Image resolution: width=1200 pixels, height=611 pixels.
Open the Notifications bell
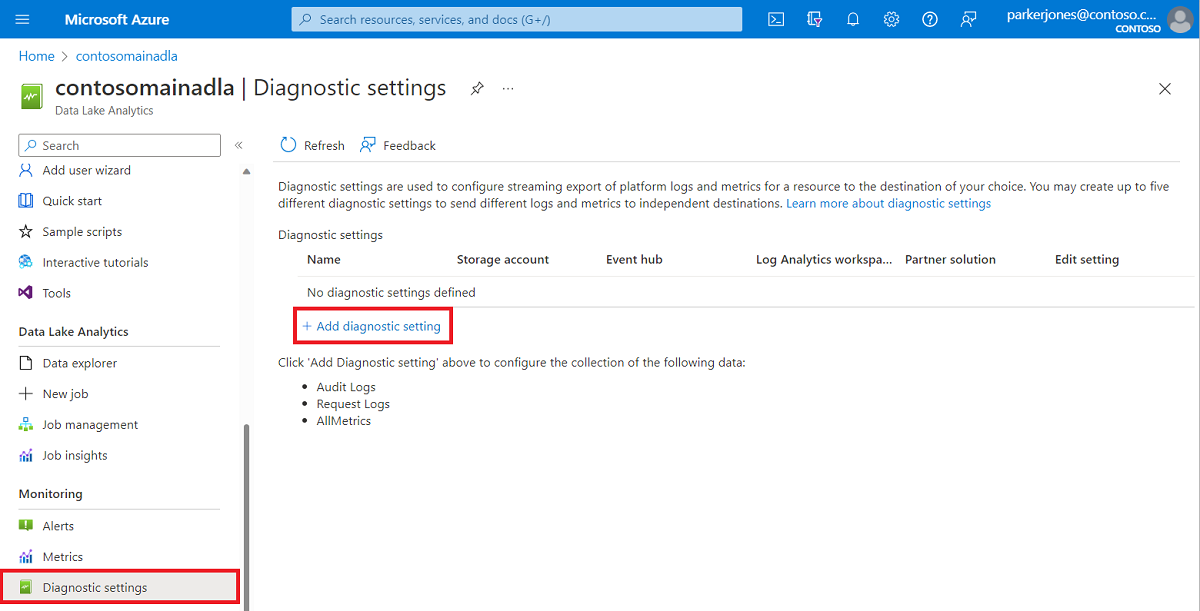click(x=852, y=19)
